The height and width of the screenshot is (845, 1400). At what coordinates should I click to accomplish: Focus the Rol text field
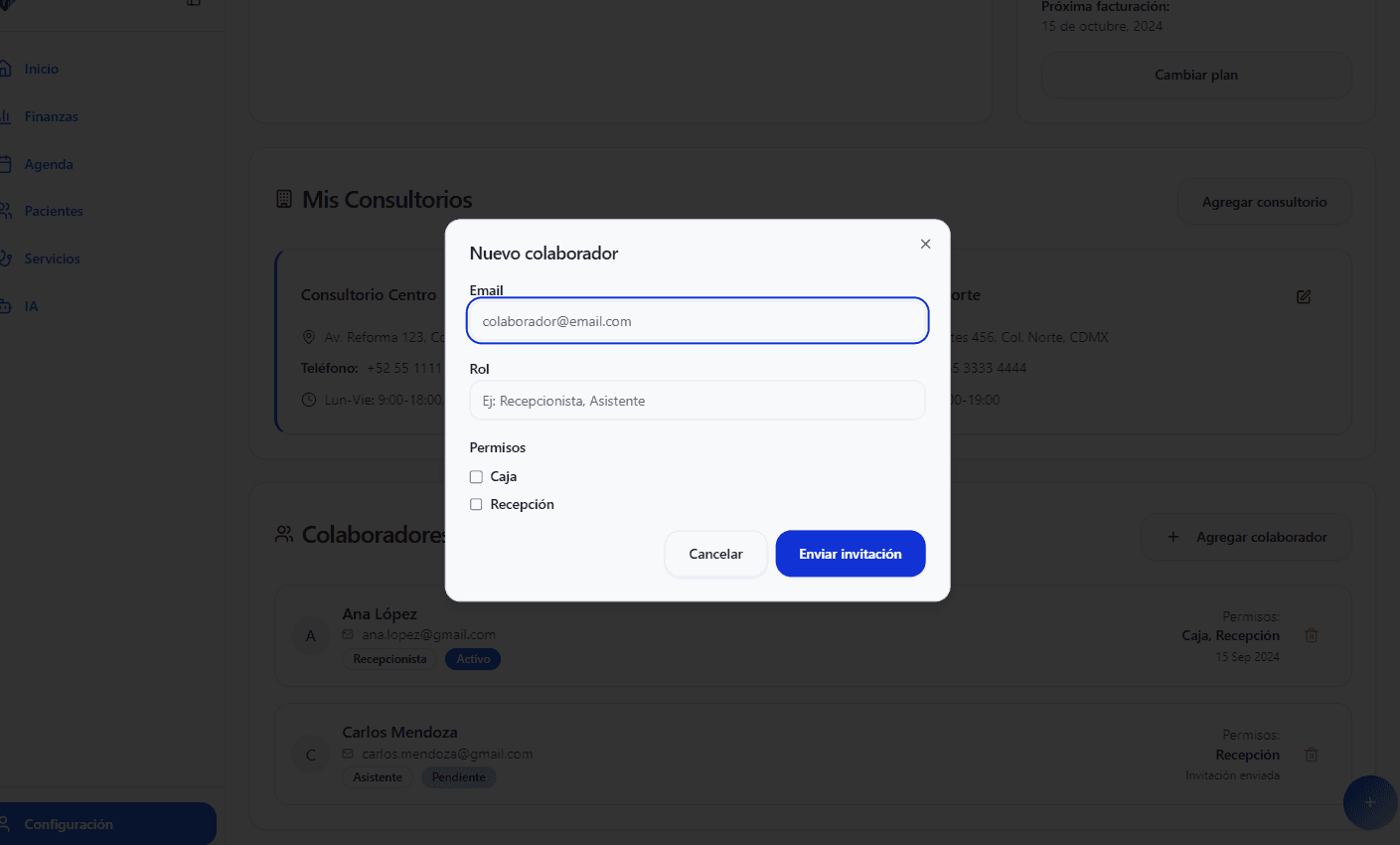point(697,401)
